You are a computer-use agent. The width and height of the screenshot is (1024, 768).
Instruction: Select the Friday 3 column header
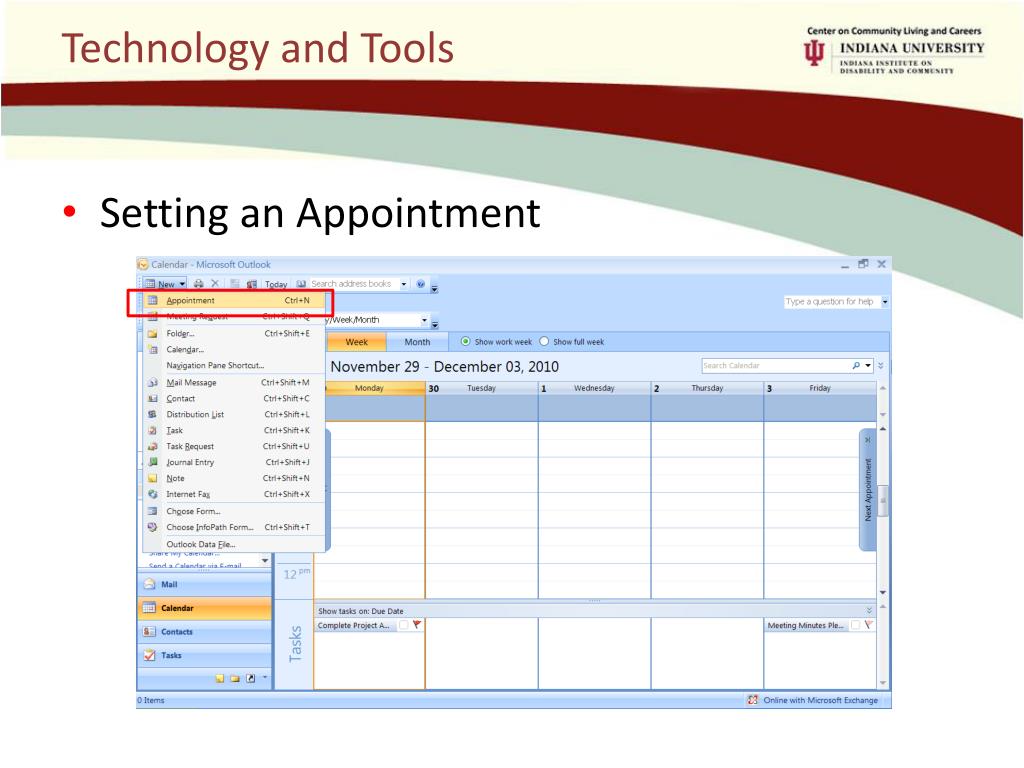[x=820, y=388]
